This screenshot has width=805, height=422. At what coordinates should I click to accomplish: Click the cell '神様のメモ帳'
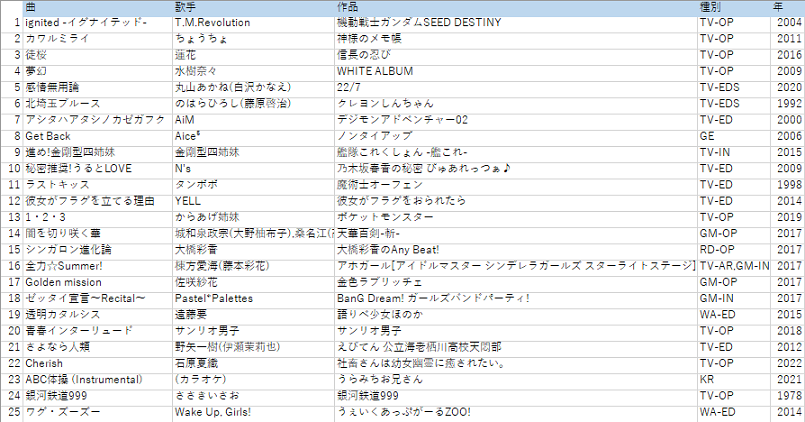(516, 39)
